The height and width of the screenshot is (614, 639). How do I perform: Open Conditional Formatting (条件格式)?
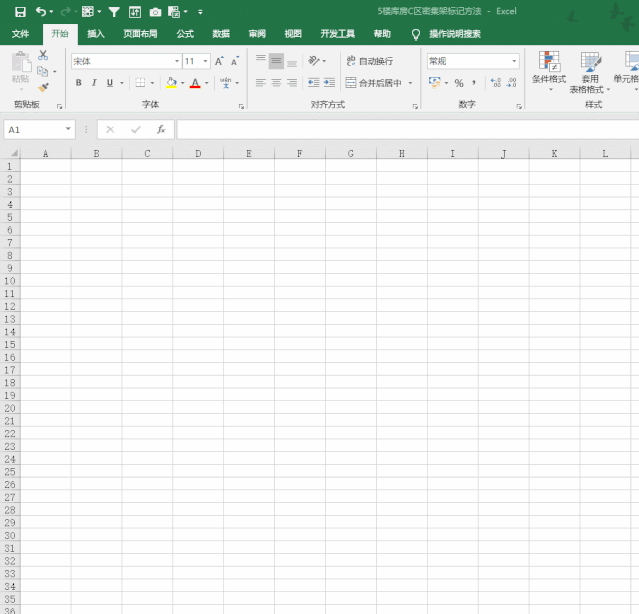point(549,71)
